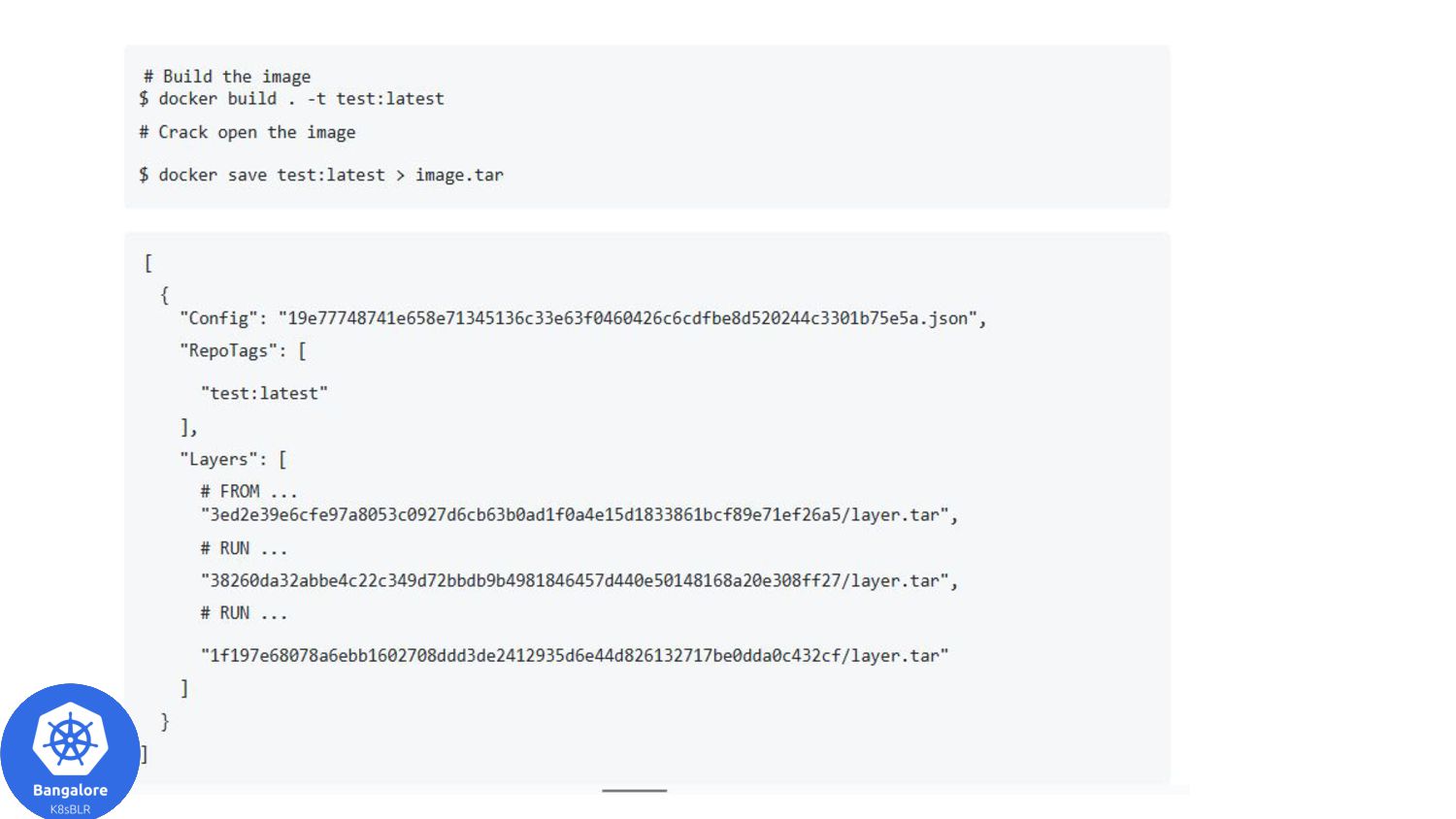1456x819 pixels.
Task: Click the '# FROM ...' comment line
Action: click(x=248, y=491)
